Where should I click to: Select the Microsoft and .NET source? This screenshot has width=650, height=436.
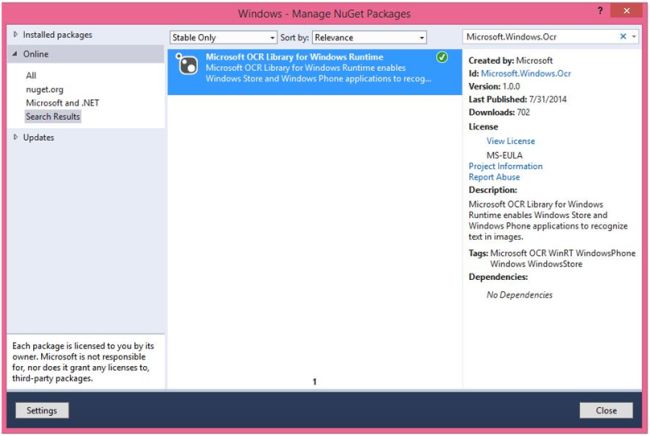(x=63, y=103)
